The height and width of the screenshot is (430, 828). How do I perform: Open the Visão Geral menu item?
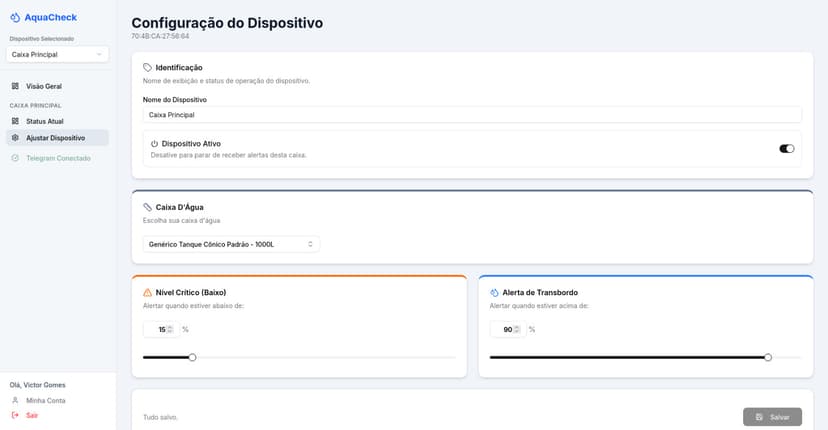click(x=44, y=86)
